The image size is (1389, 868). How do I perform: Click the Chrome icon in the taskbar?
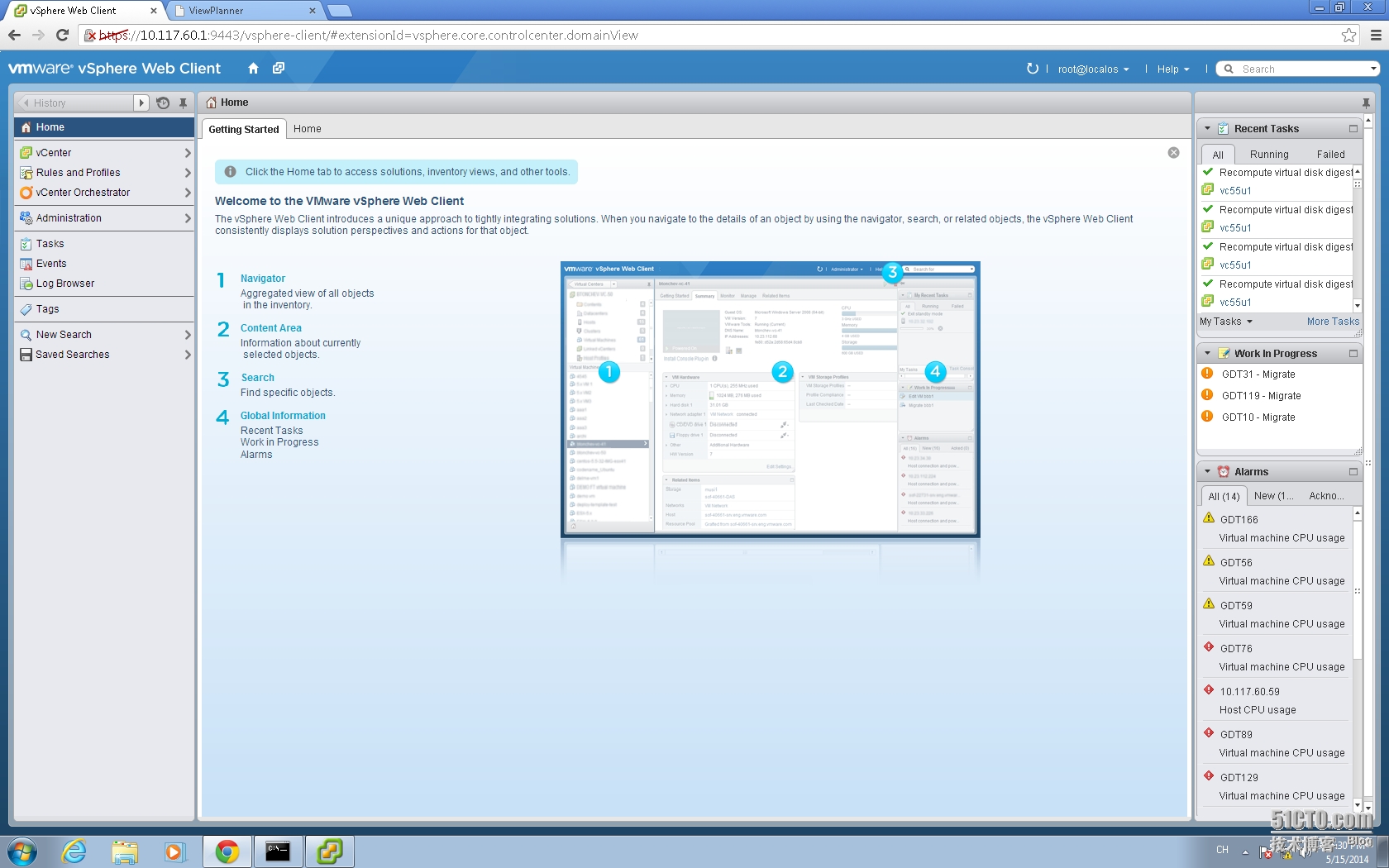tap(227, 851)
